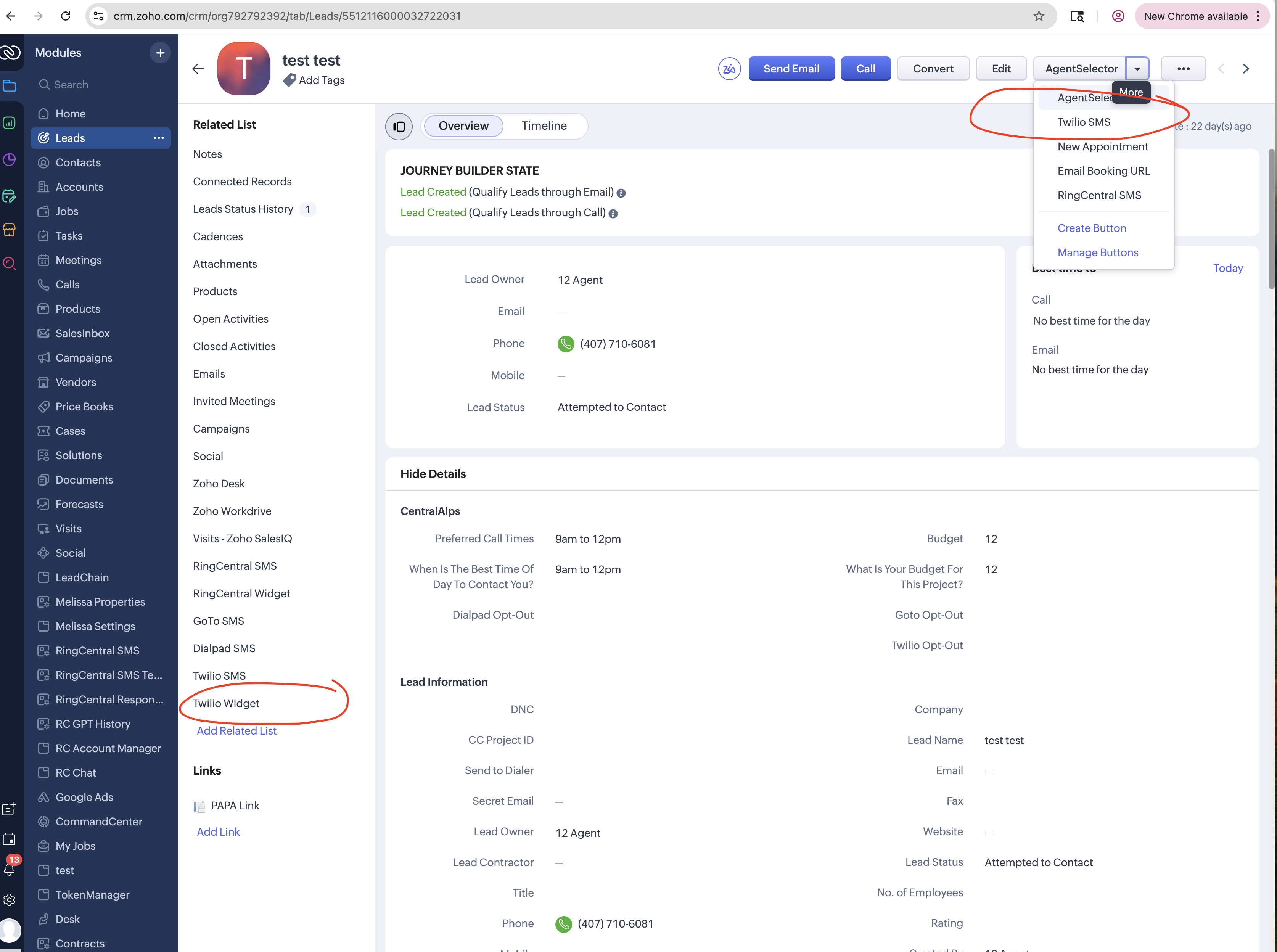Toggle the related list panel collapse button
1277x952 pixels.
click(x=399, y=126)
